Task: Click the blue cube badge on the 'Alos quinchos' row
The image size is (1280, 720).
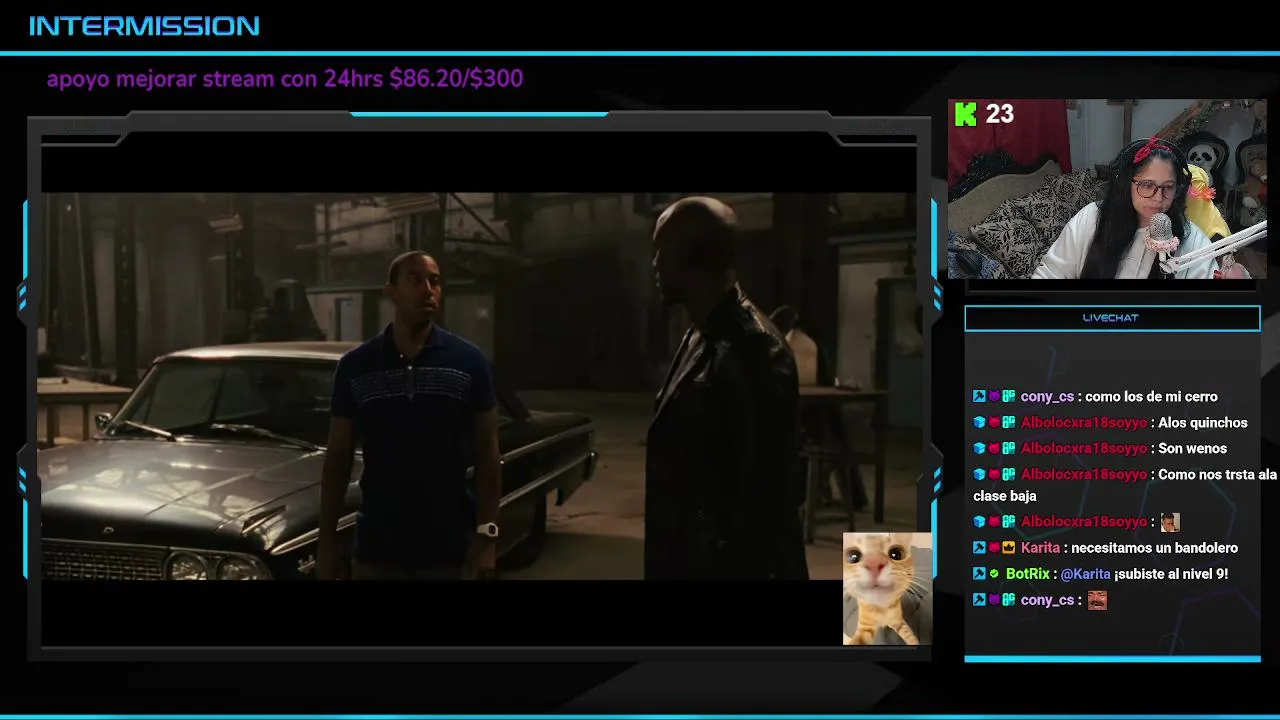Action: click(979, 423)
